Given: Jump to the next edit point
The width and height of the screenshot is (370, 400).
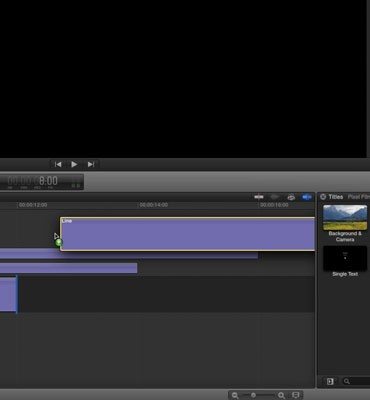Looking at the screenshot, I should click(x=91, y=164).
